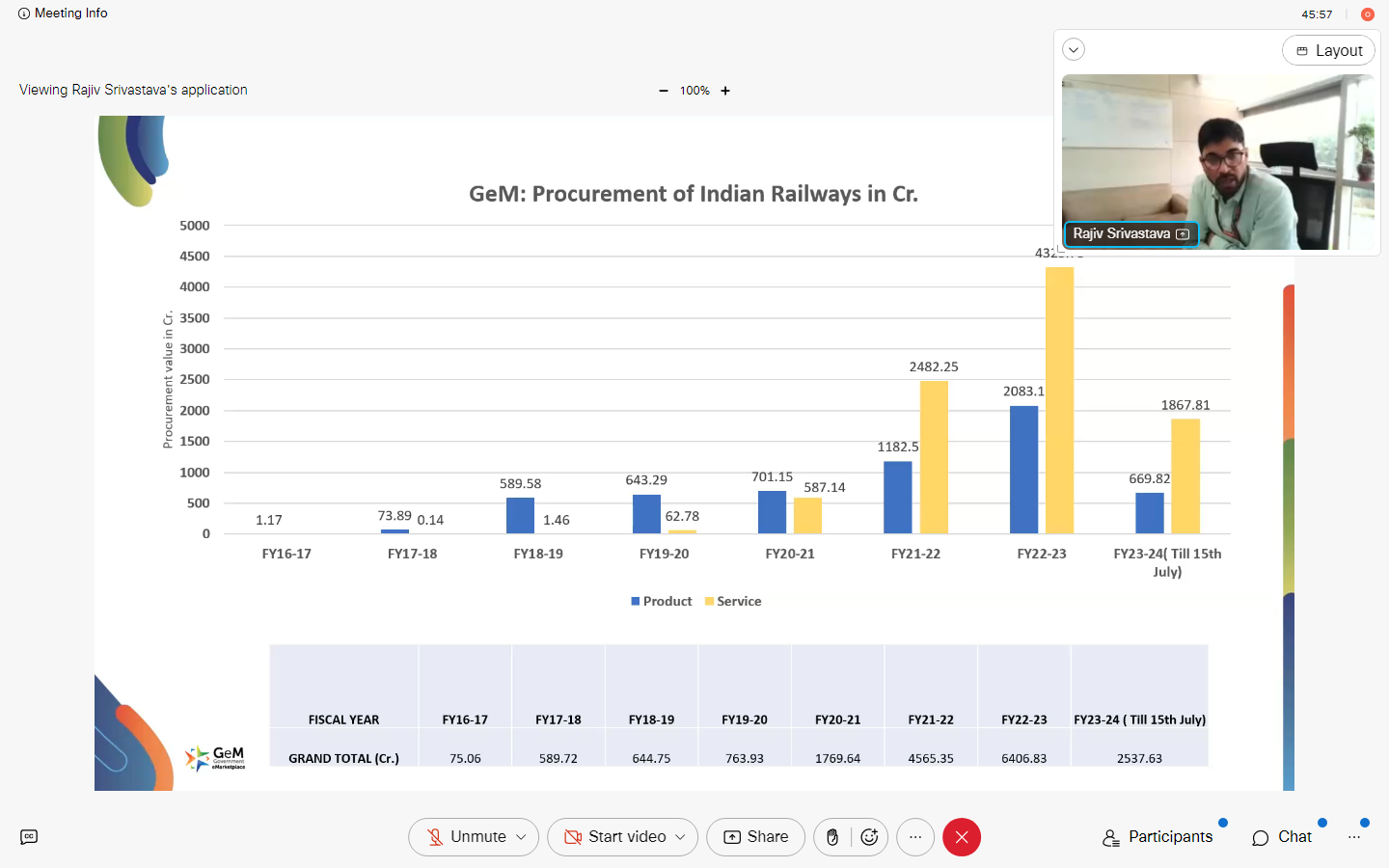The height and width of the screenshot is (868, 1389).
Task: Click the 100% zoom level indicator
Action: pos(694,91)
